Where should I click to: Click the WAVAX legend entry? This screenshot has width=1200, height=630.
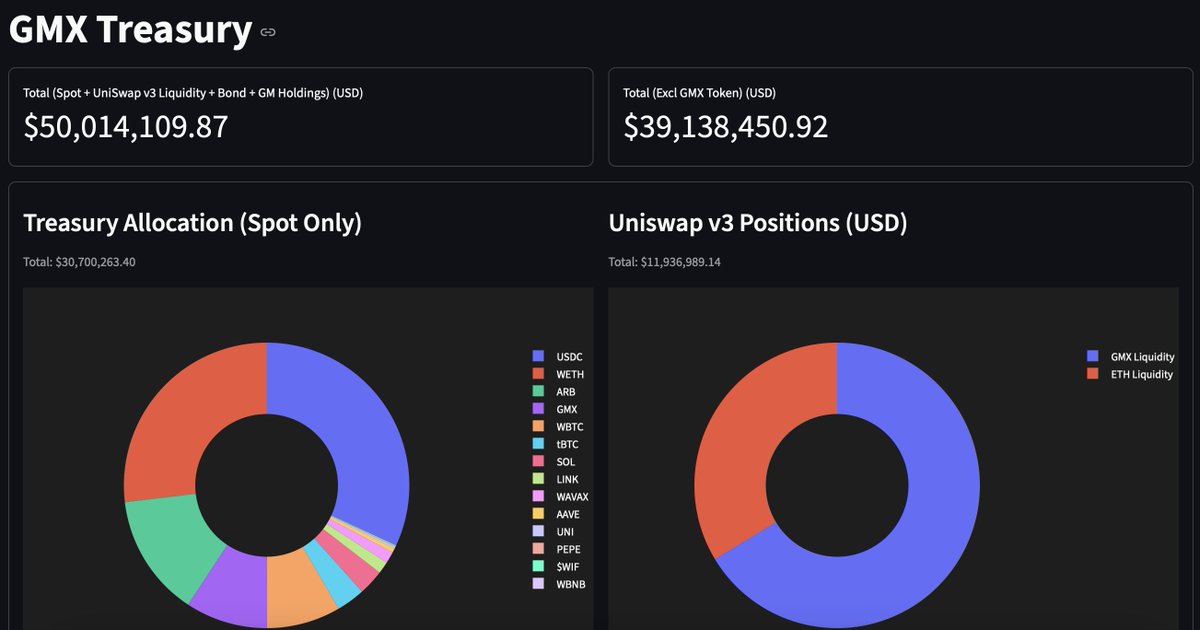[x=560, y=497]
